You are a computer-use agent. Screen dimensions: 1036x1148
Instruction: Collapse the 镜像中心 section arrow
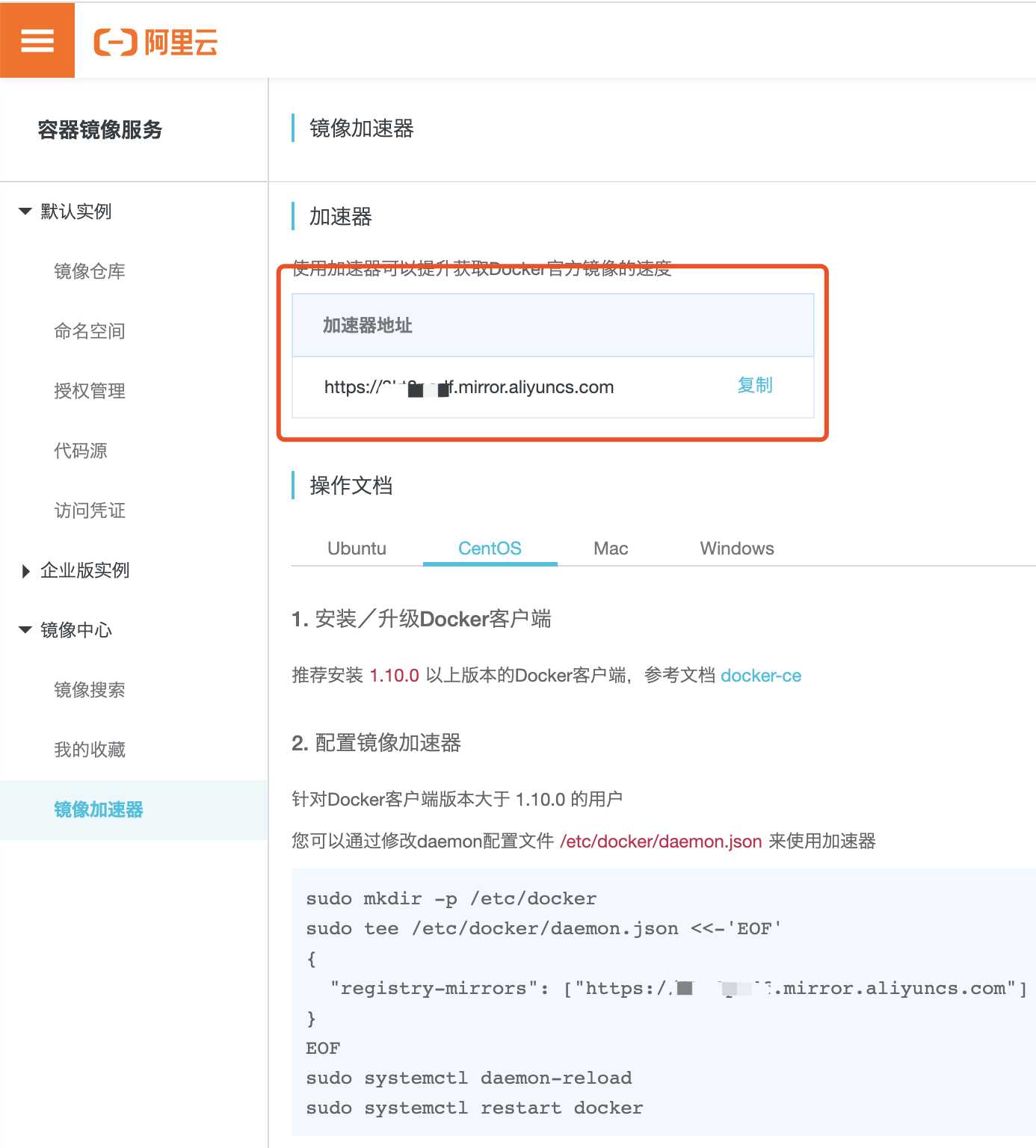coord(25,630)
